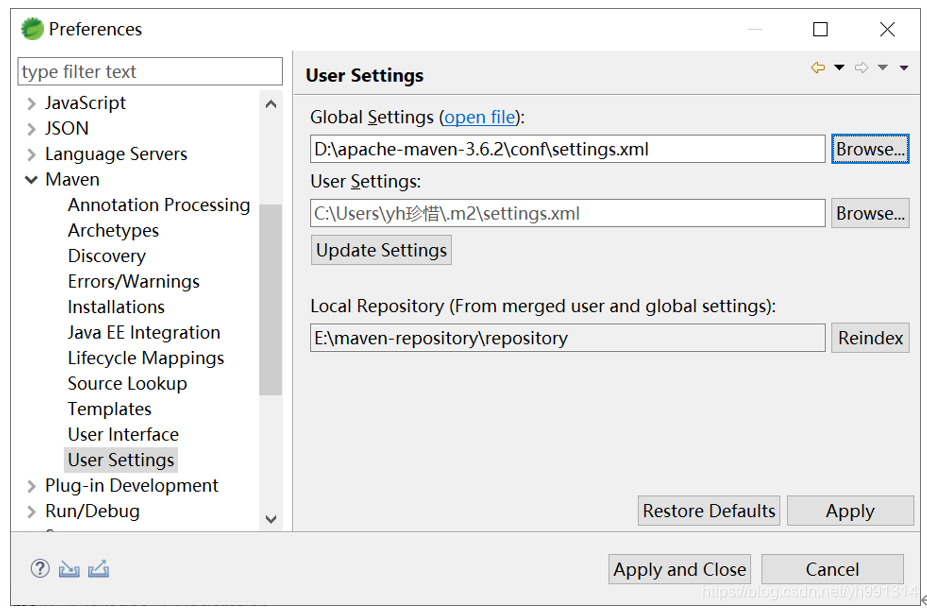Image resolution: width=927 pixels, height=610 pixels.
Task: Open the preferences view menu arrow
Action: [x=904, y=68]
